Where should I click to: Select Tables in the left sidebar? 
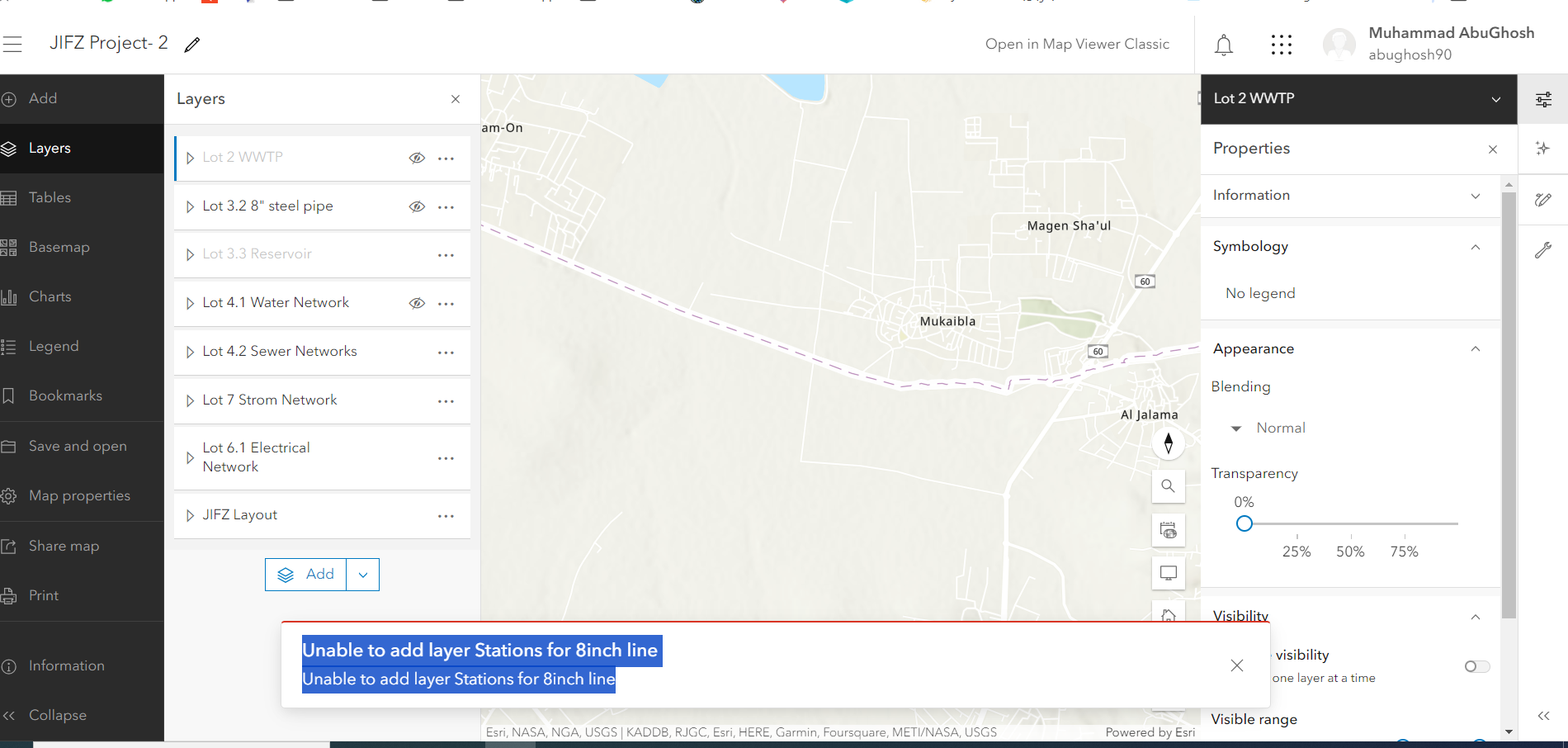click(x=50, y=197)
